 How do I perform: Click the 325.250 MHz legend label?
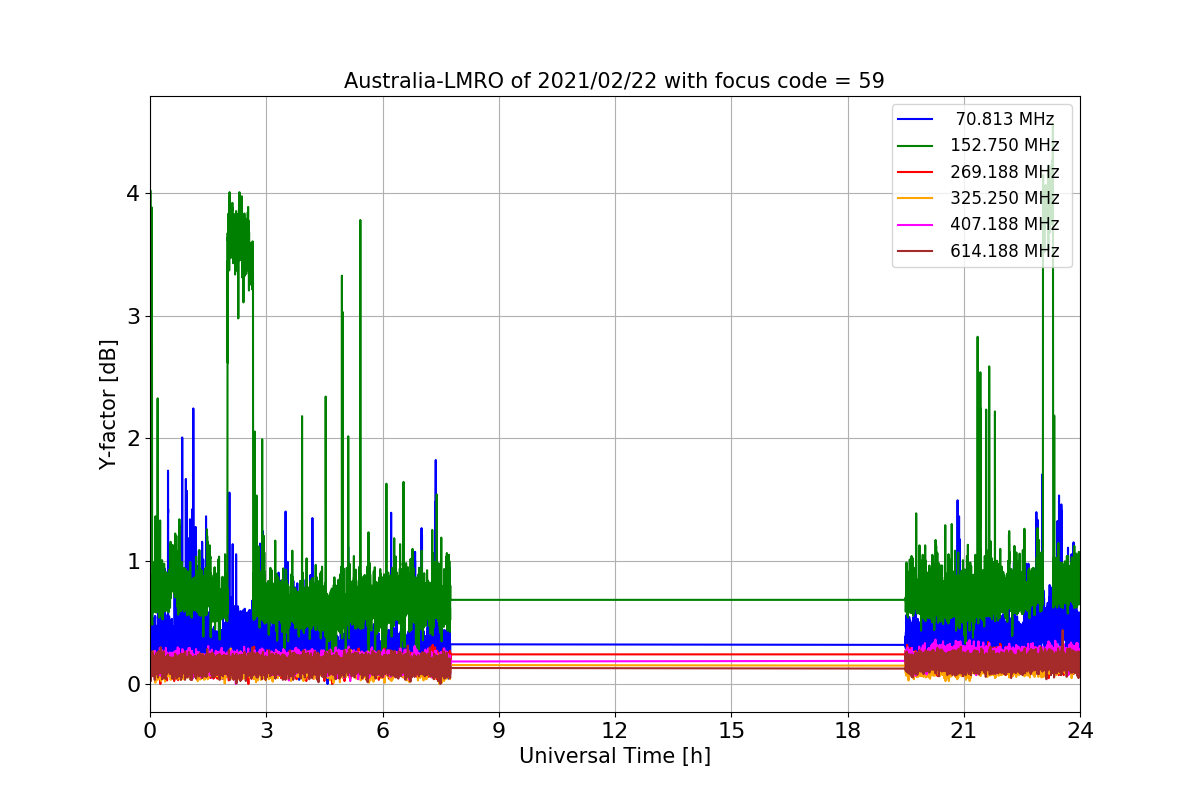[x=1005, y=198]
